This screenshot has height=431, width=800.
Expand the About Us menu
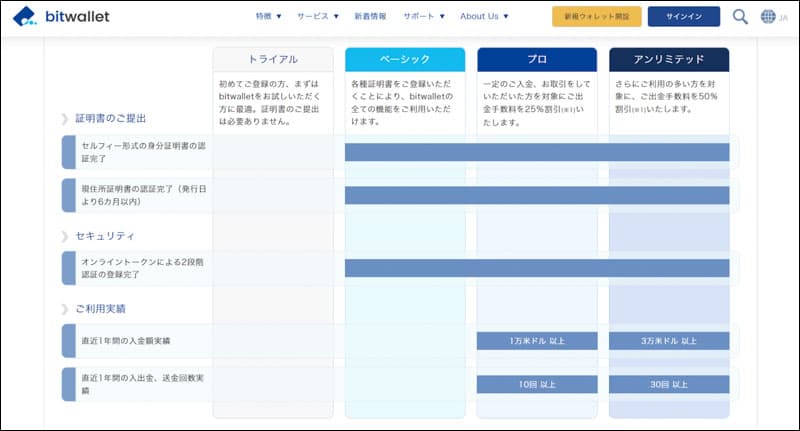(484, 17)
